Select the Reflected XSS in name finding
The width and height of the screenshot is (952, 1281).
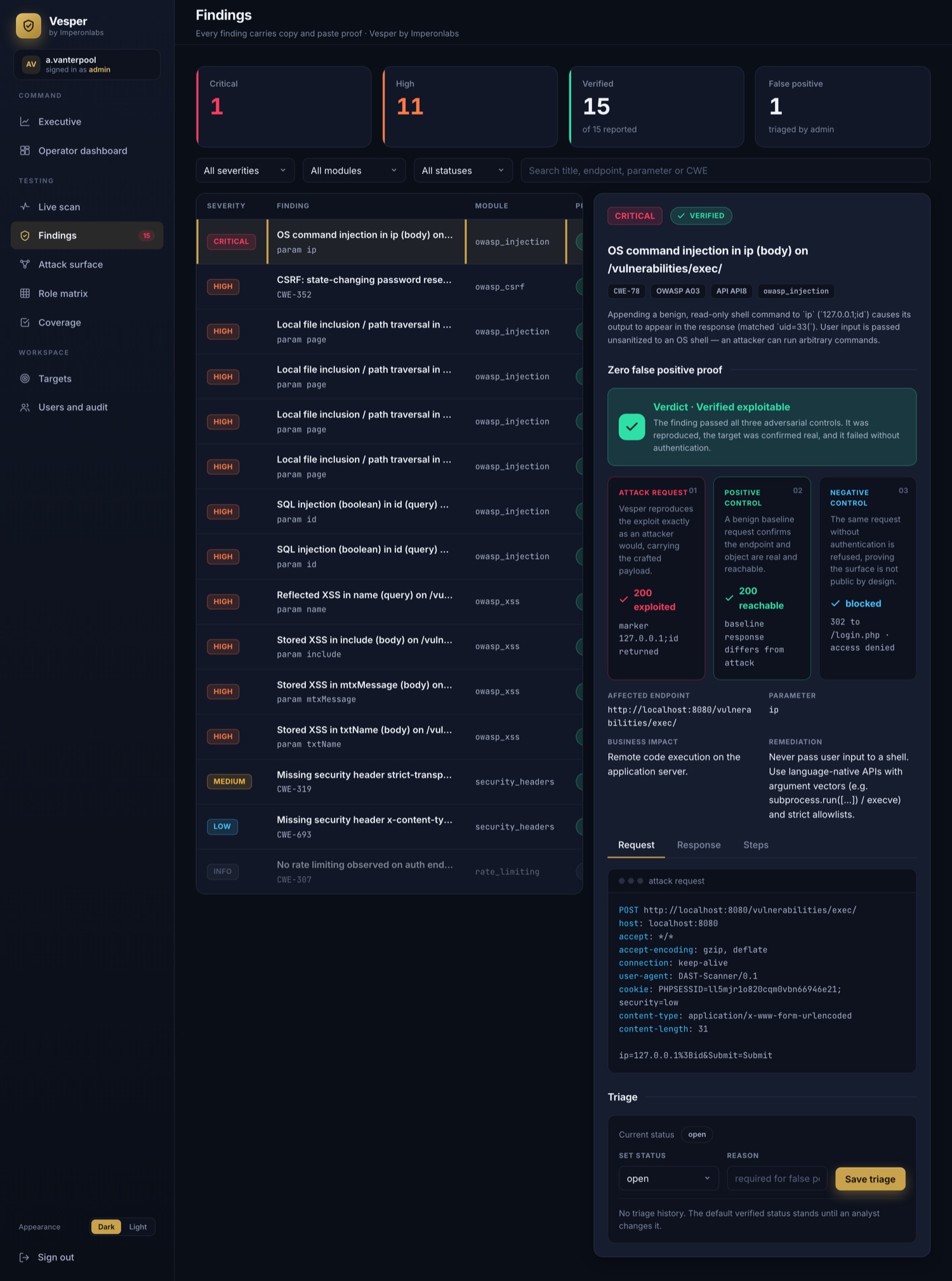(389, 602)
